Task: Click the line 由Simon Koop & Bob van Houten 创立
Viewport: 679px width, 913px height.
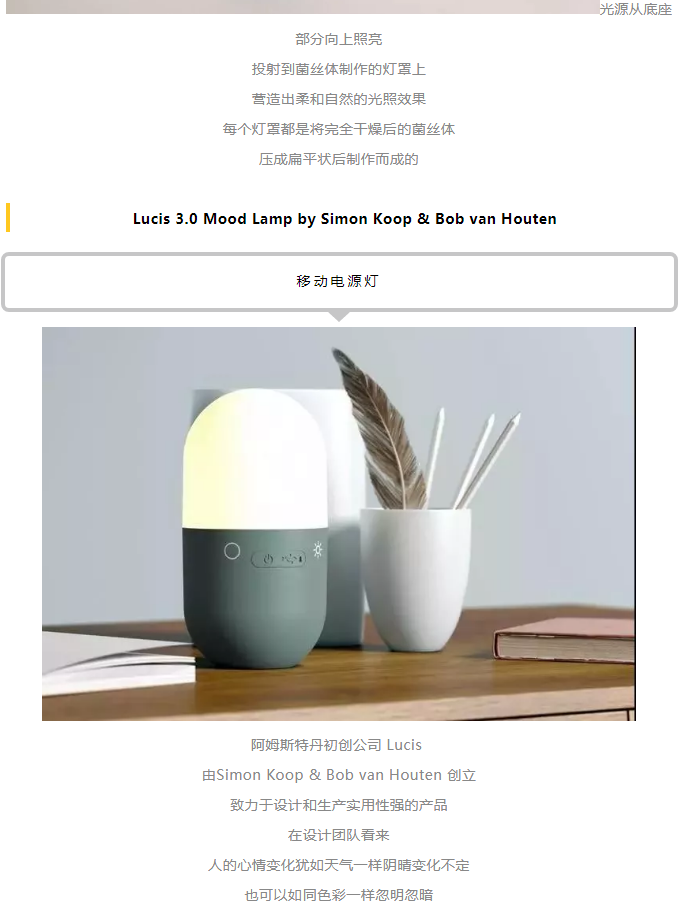Action: click(339, 775)
